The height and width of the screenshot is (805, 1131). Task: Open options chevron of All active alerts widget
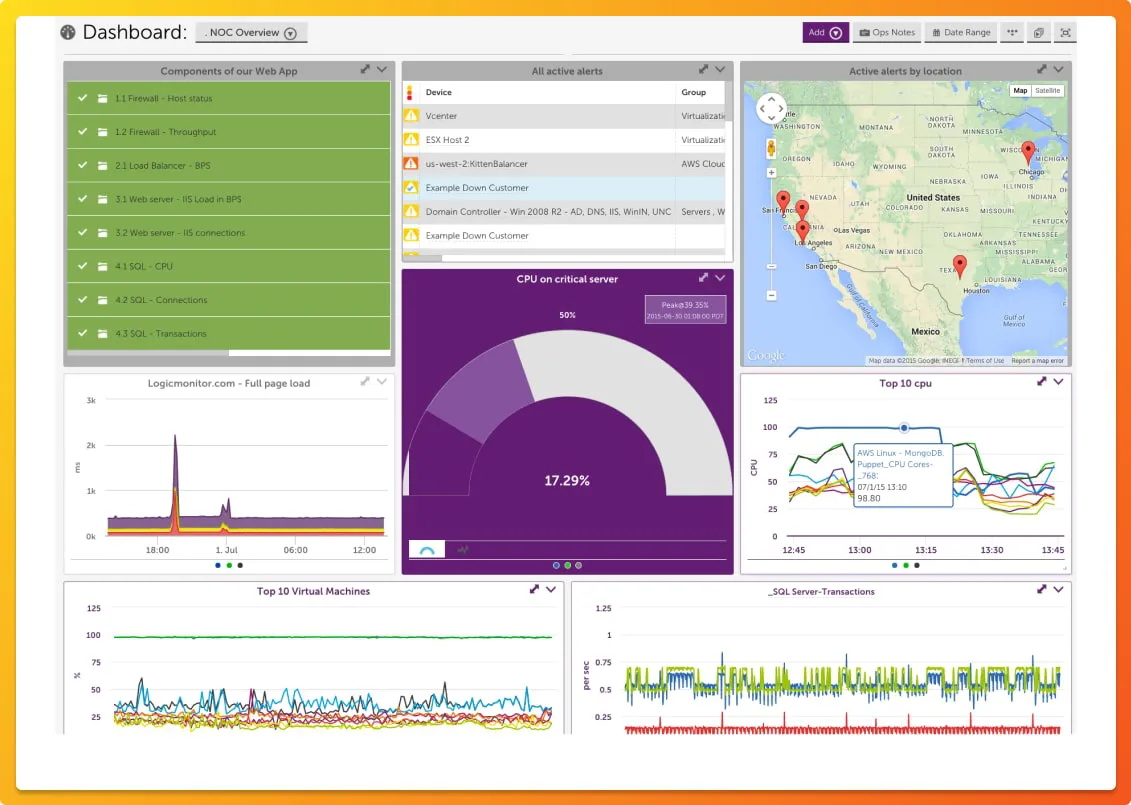coord(720,69)
